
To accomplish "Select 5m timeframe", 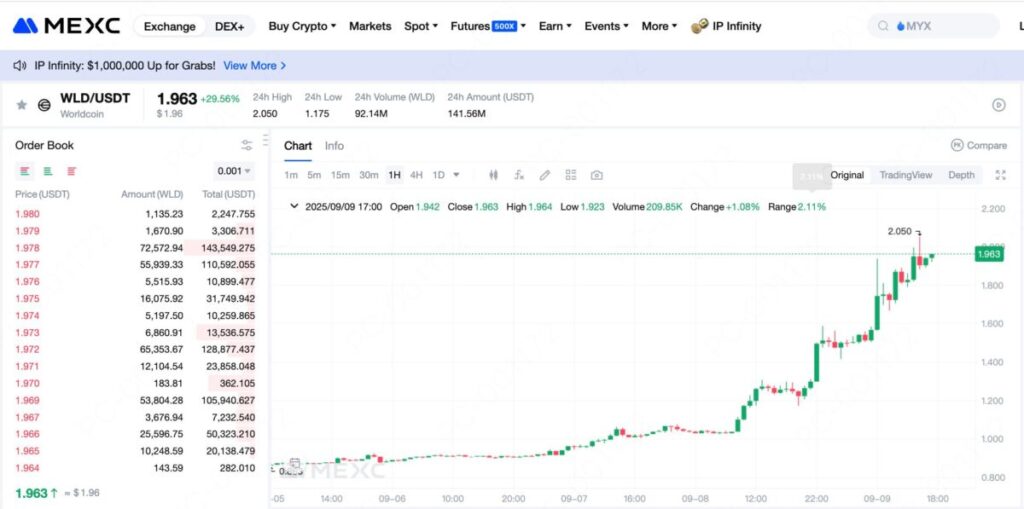I will [314, 175].
